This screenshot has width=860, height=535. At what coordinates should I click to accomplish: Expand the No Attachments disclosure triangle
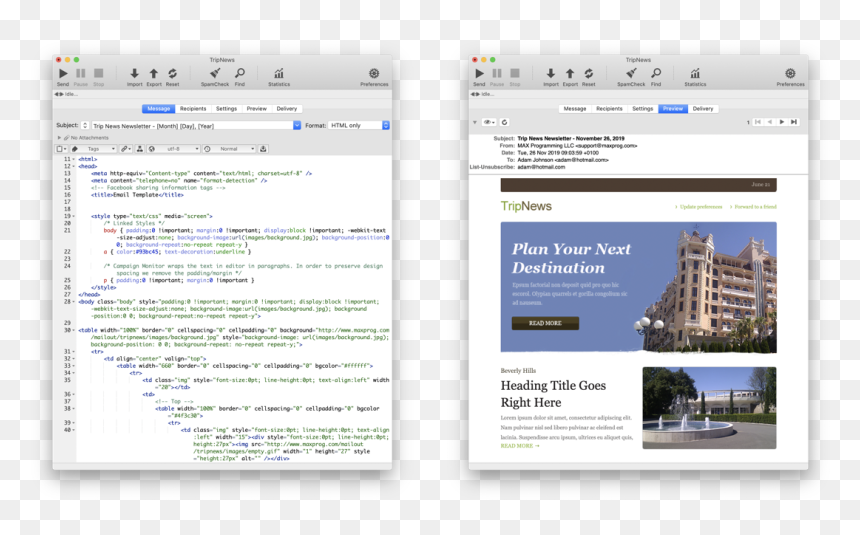[x=59, y=138]
